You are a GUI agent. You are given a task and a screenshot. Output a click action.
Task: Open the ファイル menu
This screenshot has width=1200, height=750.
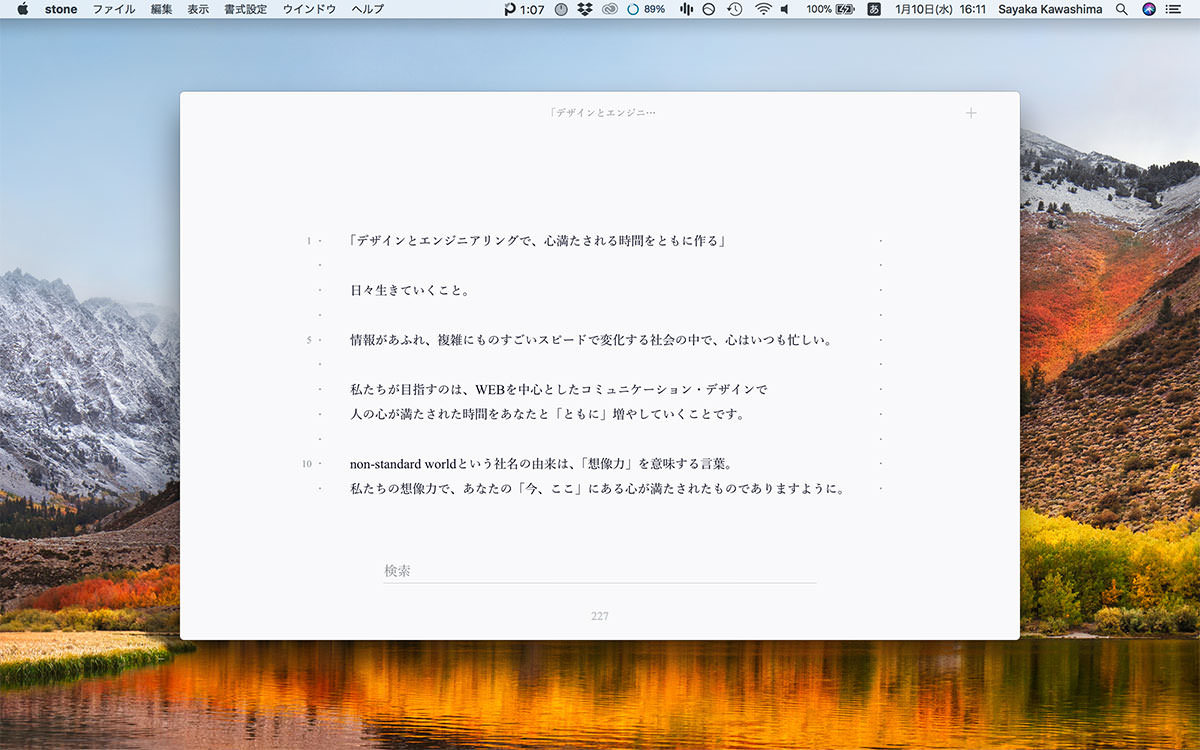pos(114,9)
